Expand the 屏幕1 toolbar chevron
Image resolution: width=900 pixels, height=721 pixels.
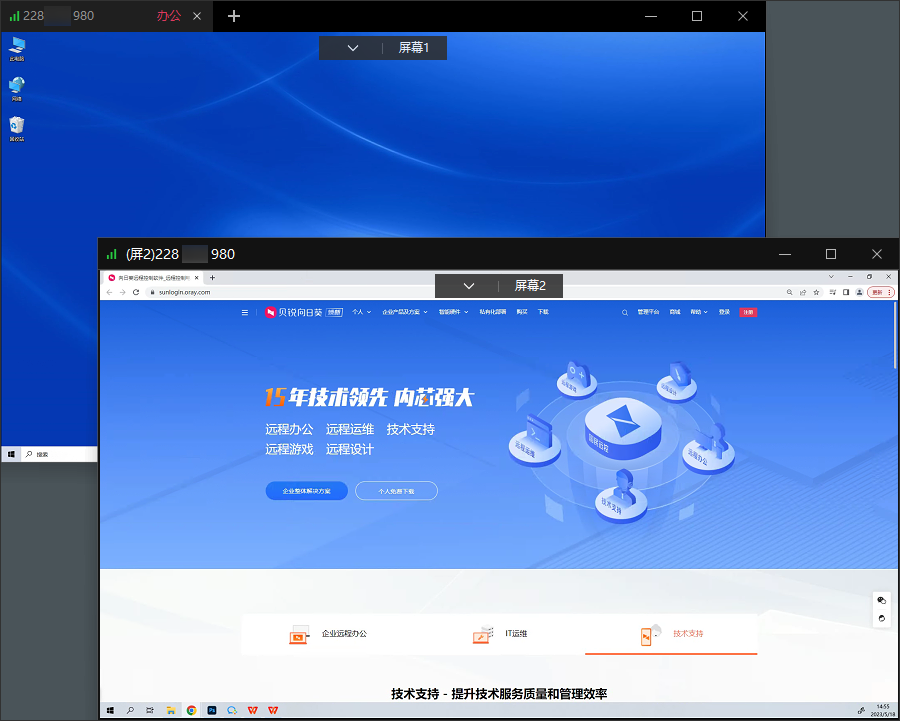353,48
